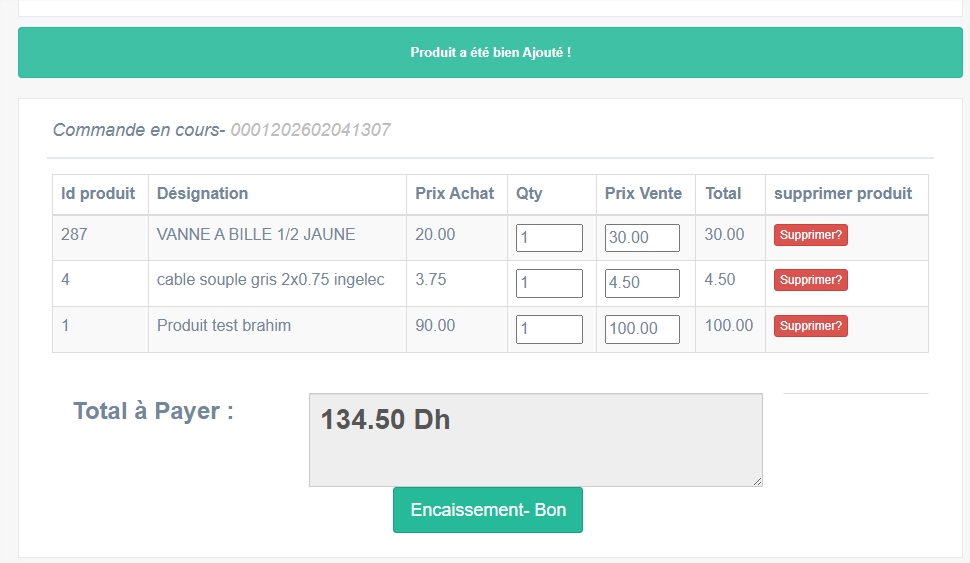This screenshot has height=563, width=970.
Task: Remove the cable souple gris product row
Action: click(810, 280)
